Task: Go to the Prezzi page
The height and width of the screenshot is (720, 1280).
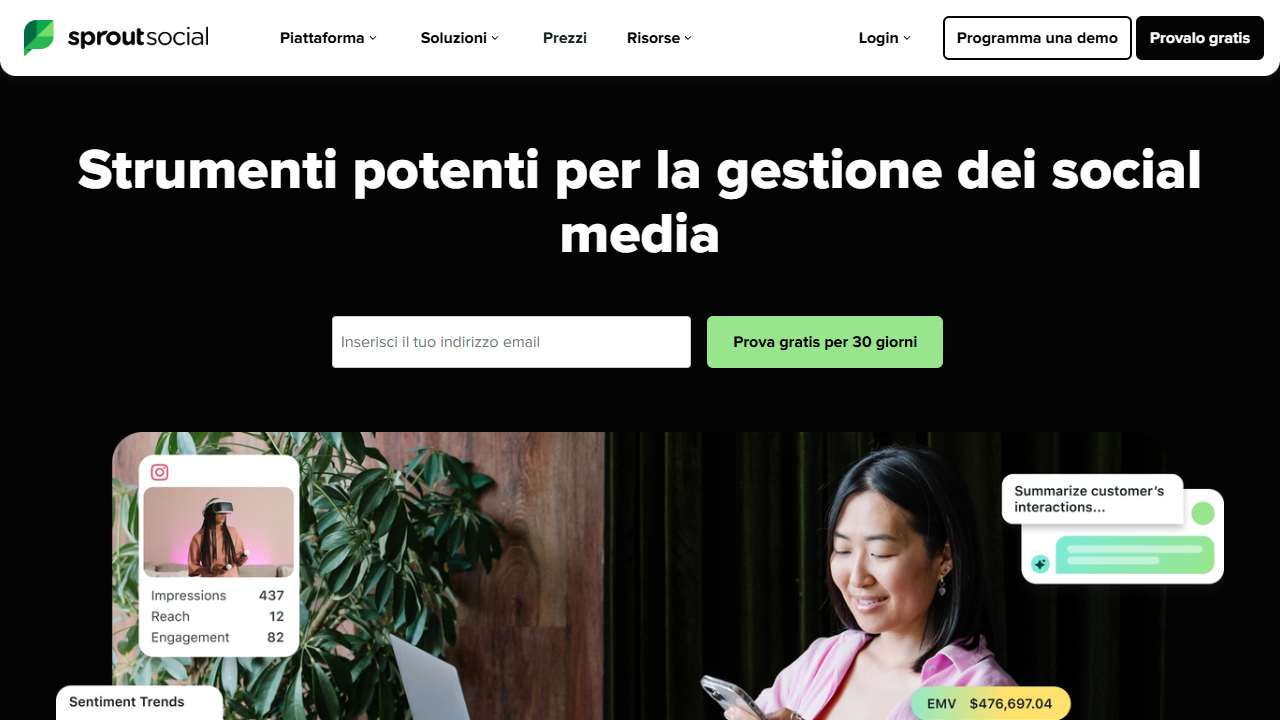Action: [565, 38]
